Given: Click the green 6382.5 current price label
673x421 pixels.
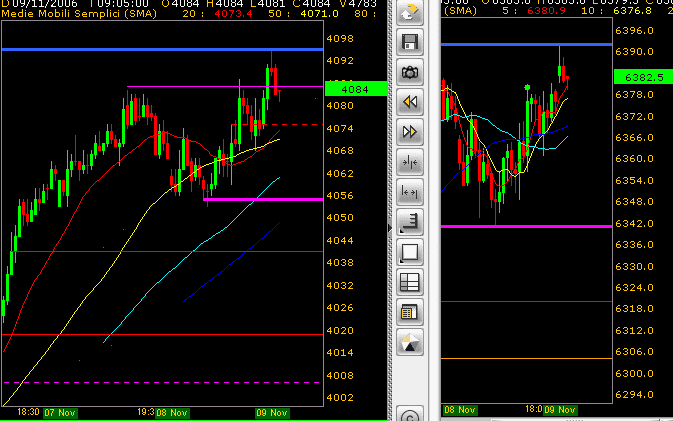Looking at the screenshot, I should point(643,77).
